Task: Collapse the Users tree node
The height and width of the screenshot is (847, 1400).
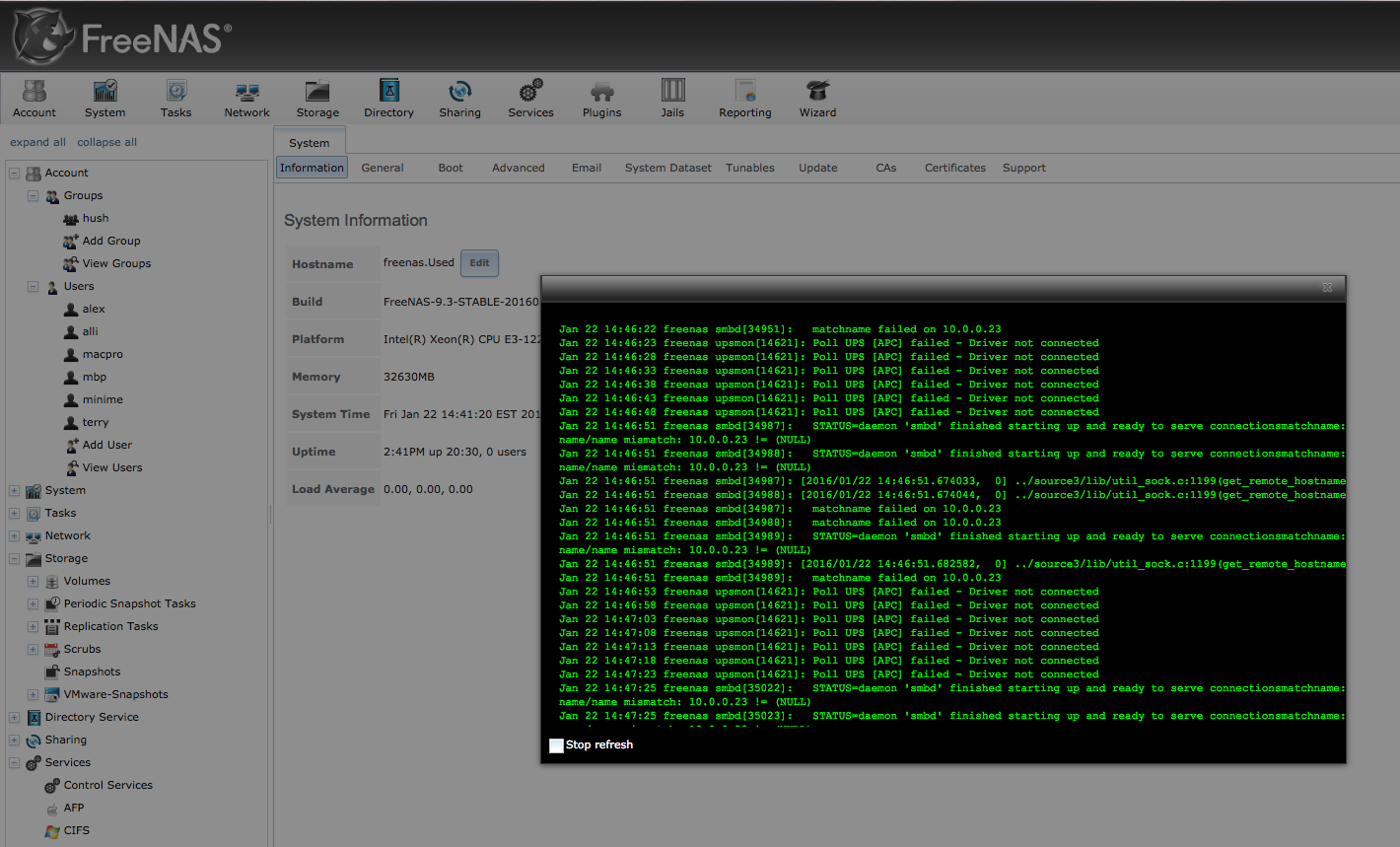Action: 33,286
